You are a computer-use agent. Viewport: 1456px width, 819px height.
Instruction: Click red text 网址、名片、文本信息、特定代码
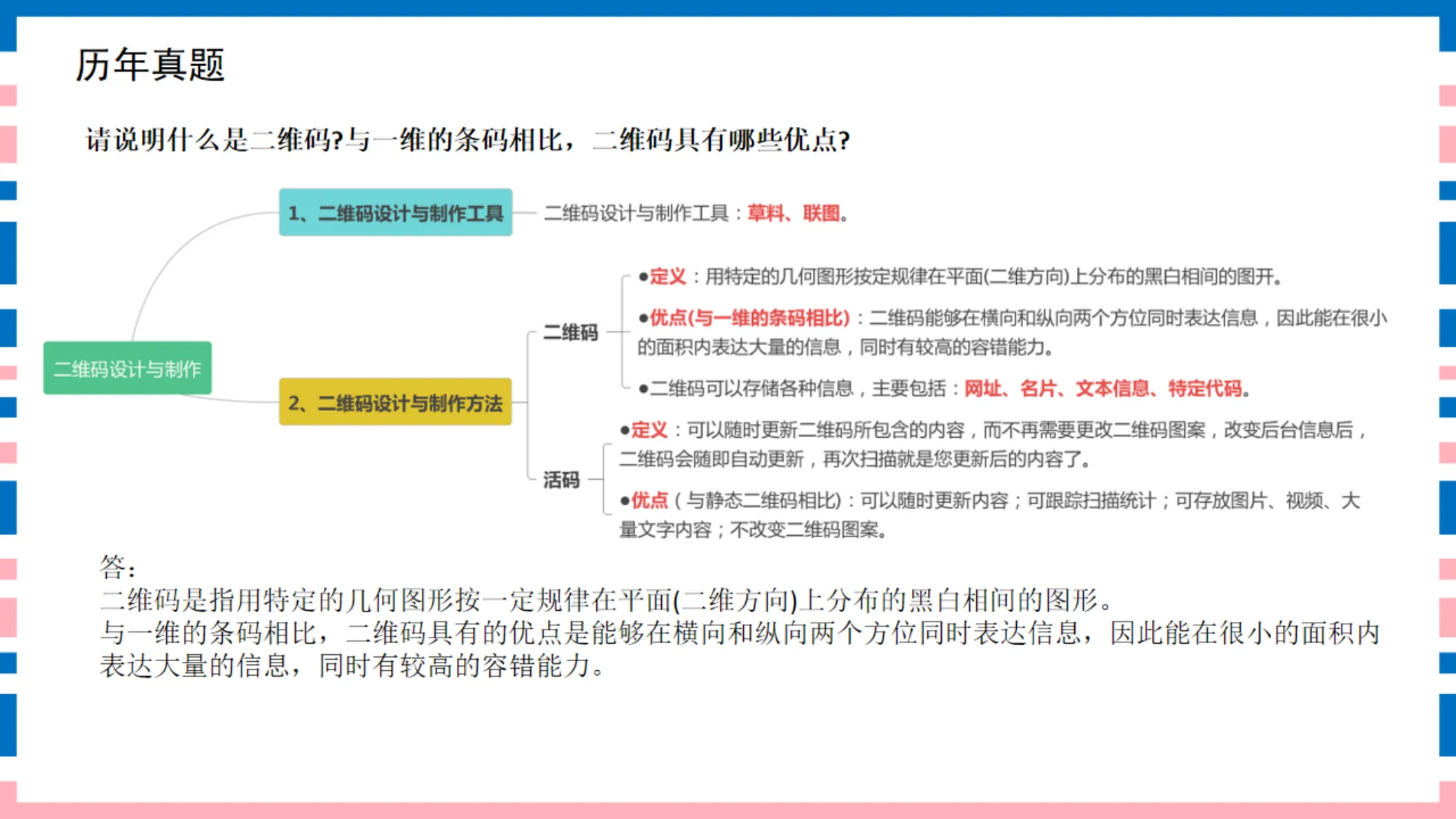point(1103,388)
